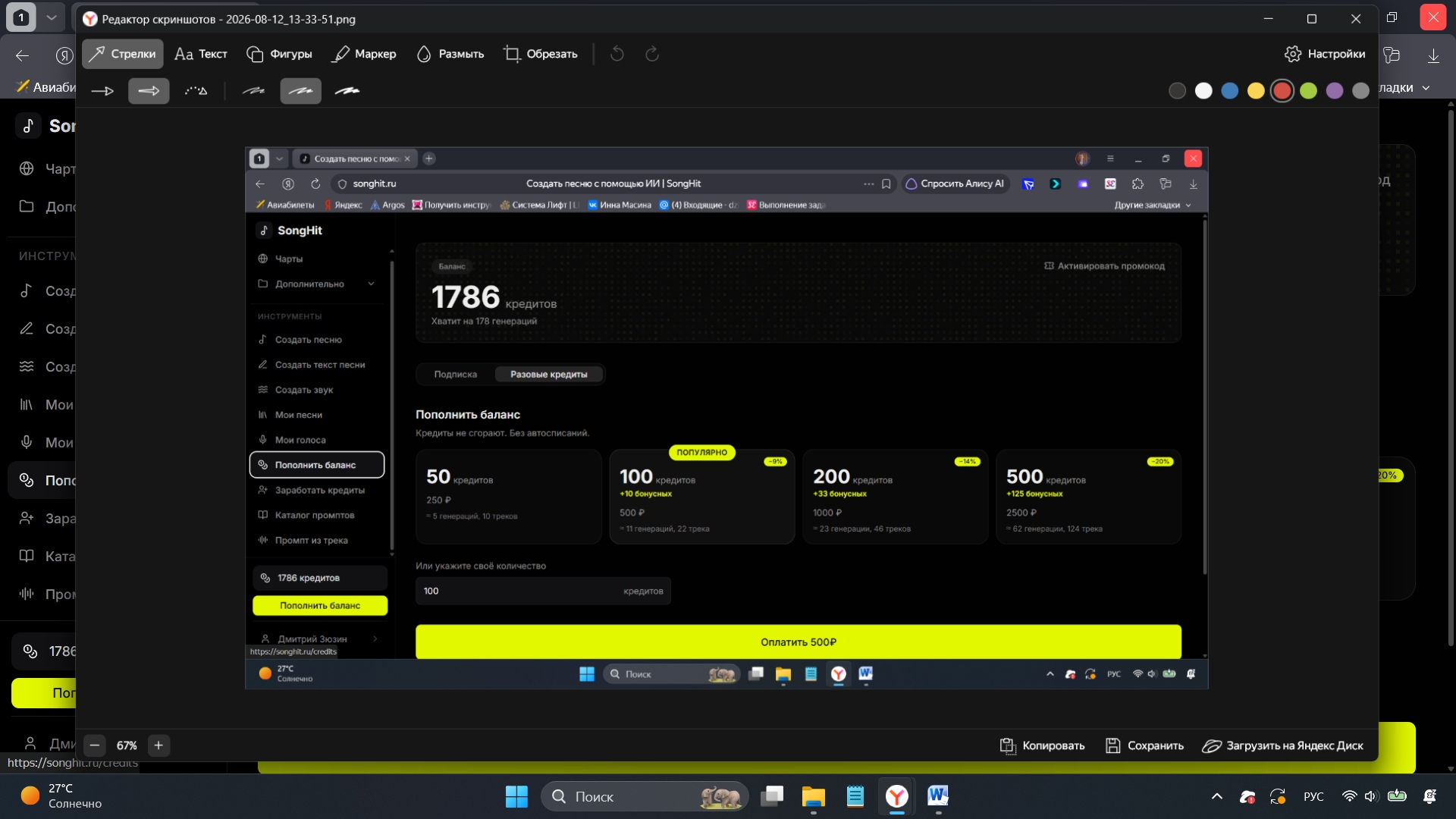Open File Explorer from the taskbar
Image resolution: width=1456 pixels, height=819 pixels.
814,796
